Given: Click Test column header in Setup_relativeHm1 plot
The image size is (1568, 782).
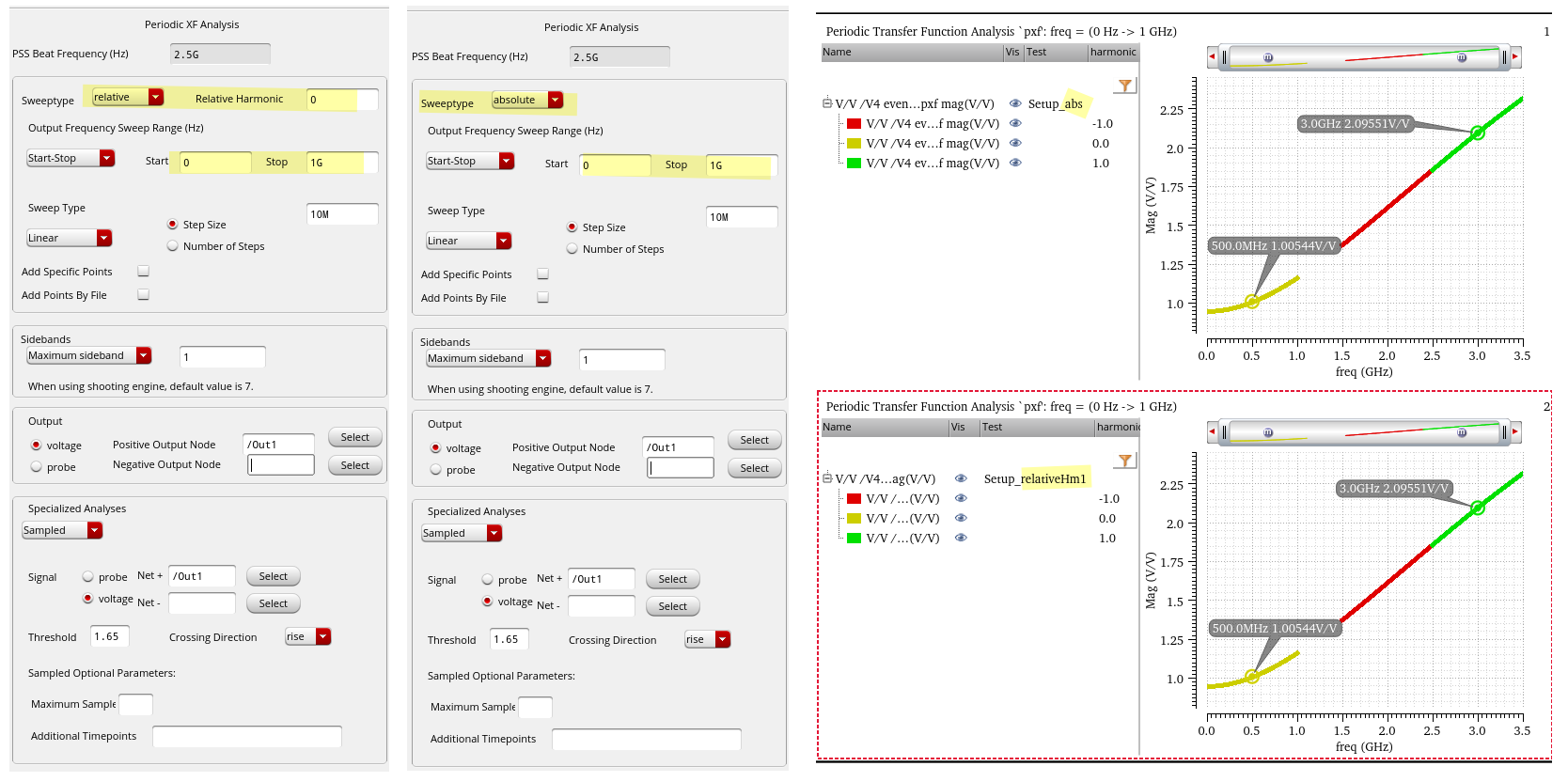Looking at the screenshot, I should click(x=1037, y=428).
